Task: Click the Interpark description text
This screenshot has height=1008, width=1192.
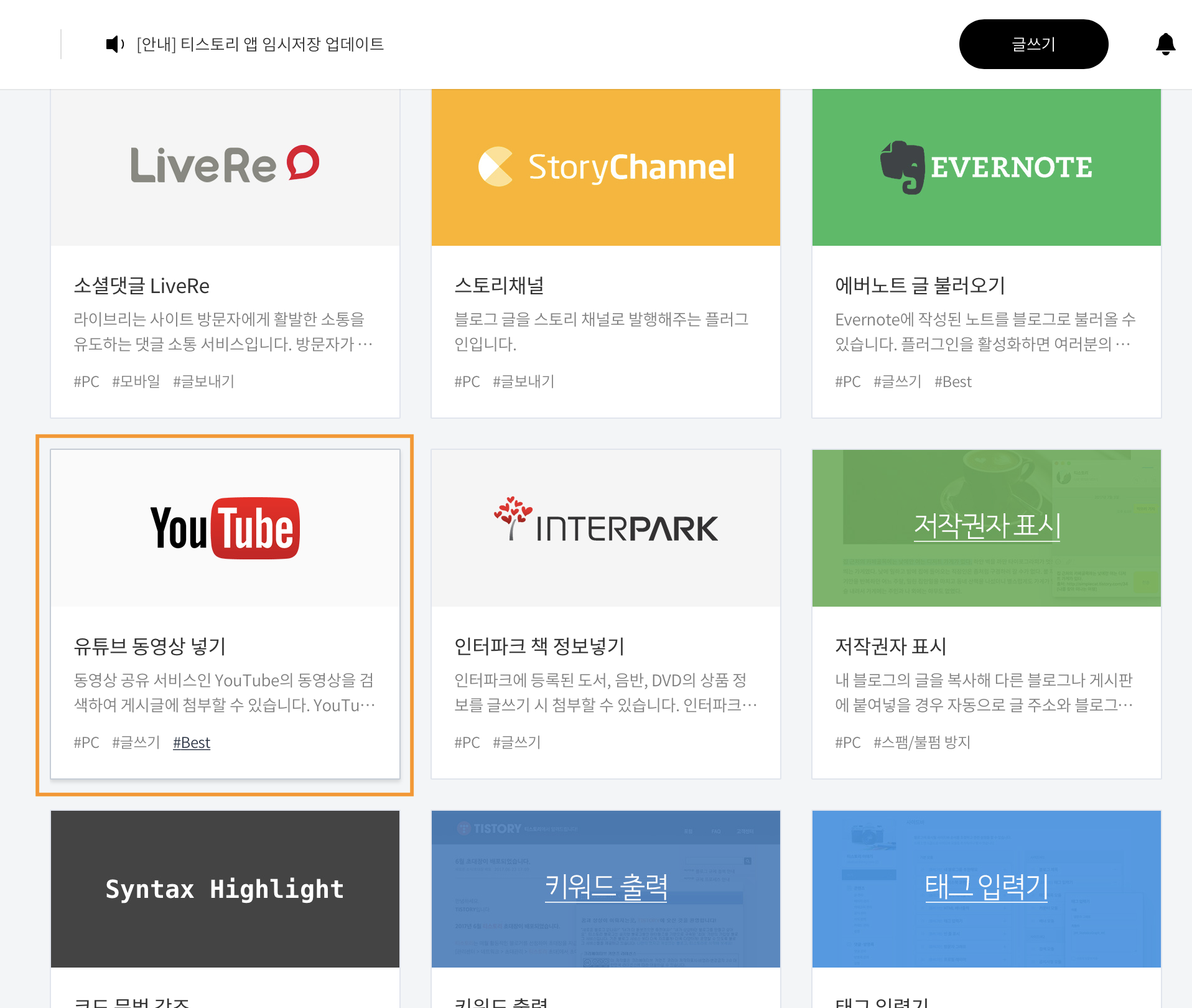Action: pos(606,693)
